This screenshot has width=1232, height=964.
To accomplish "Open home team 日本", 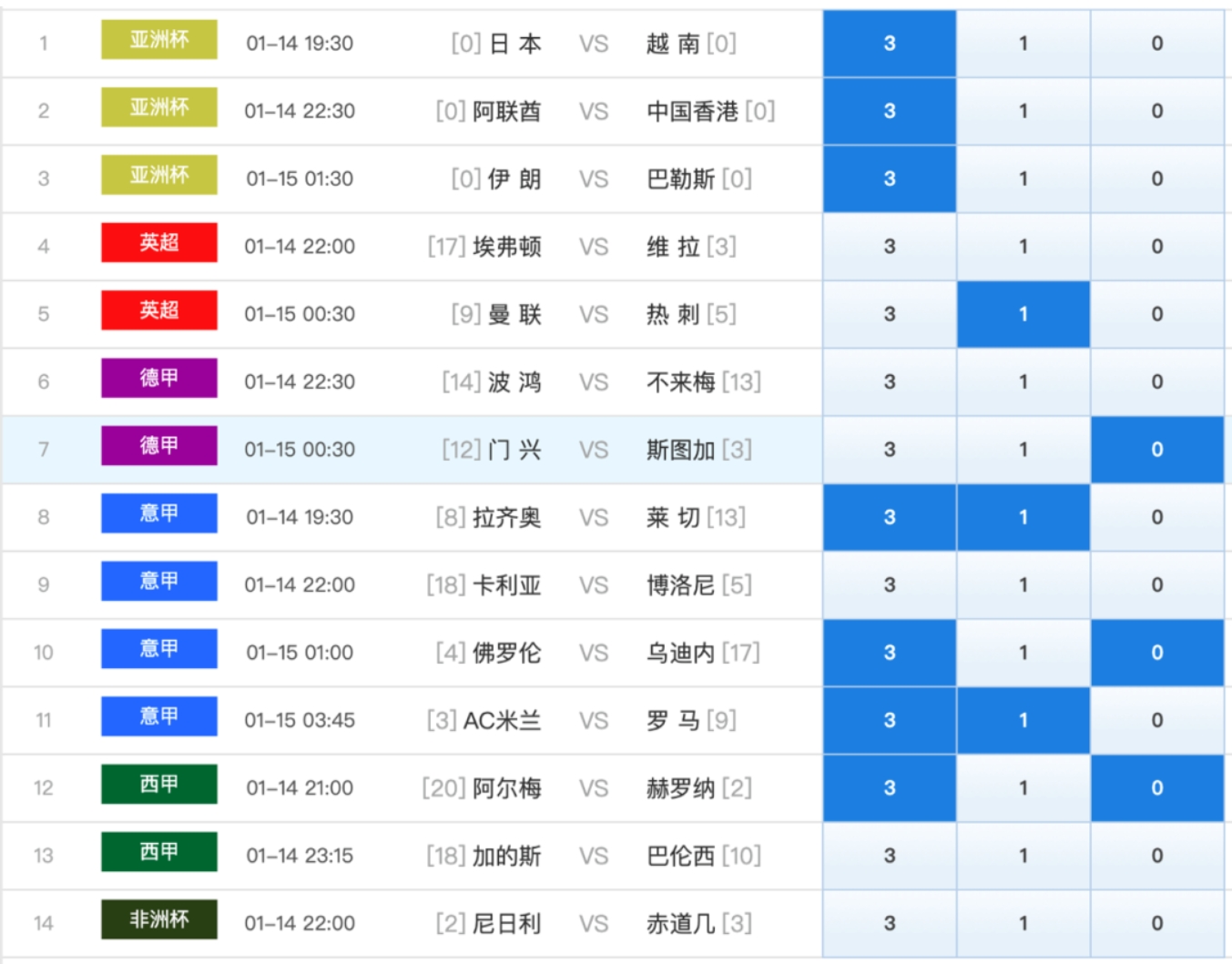I will tap(515, 44).
